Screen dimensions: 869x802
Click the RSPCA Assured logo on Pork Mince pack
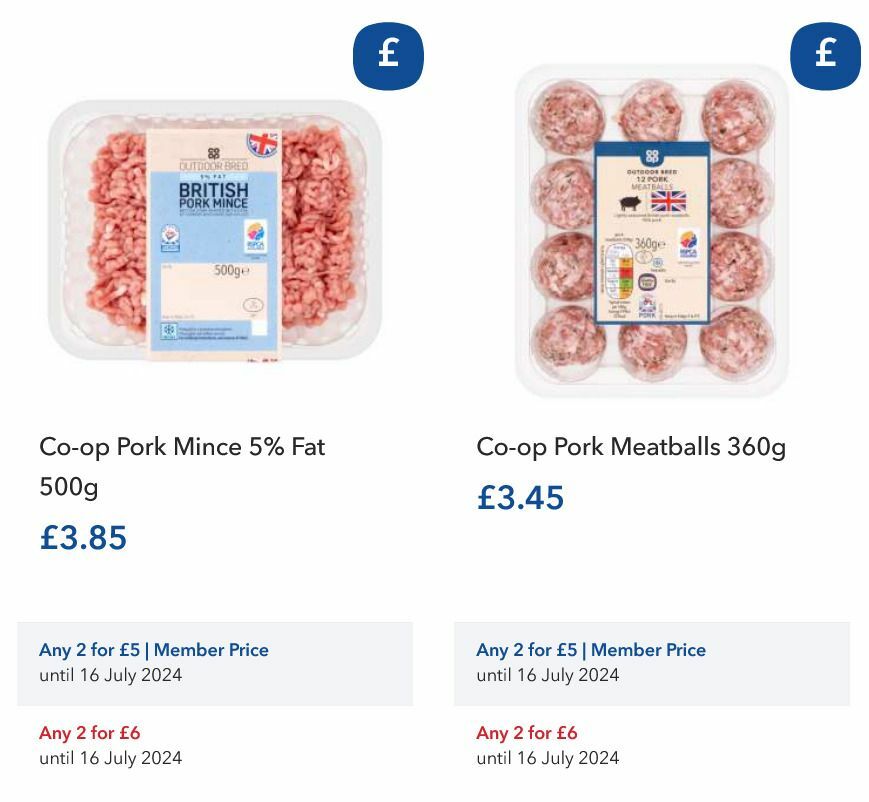(x=255, y=235)
